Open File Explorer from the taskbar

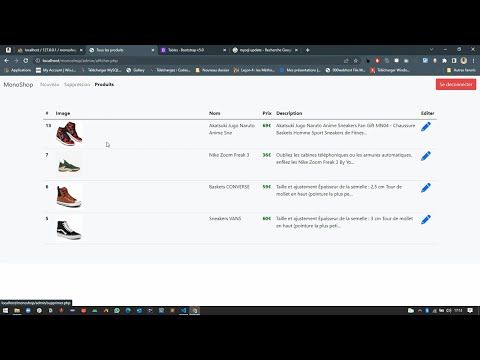tap(17, 311)
